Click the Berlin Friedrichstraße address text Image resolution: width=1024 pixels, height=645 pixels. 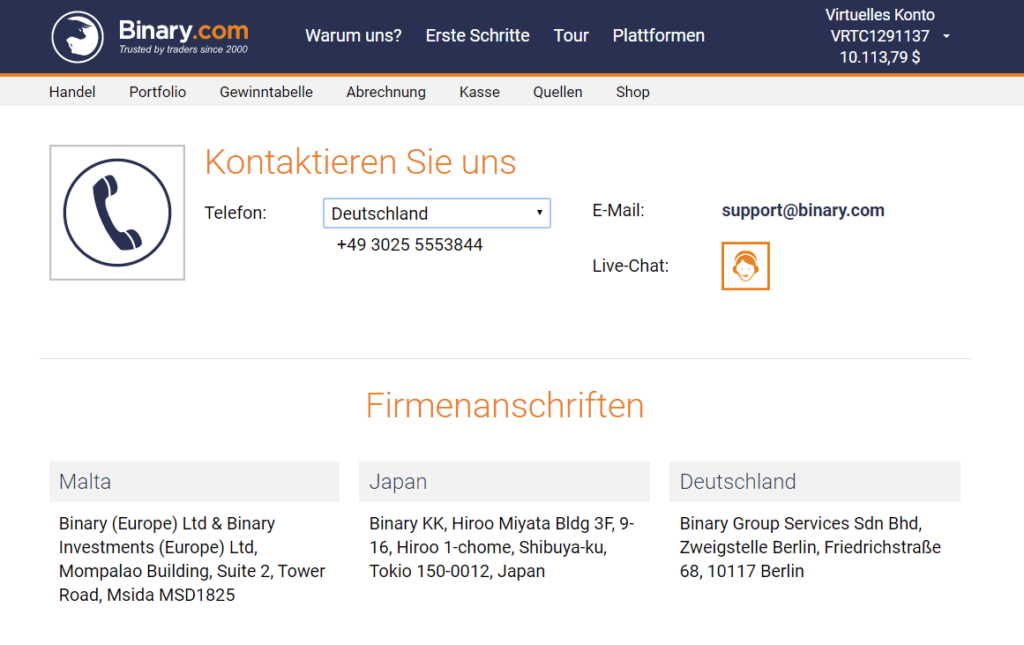(810, 547)
